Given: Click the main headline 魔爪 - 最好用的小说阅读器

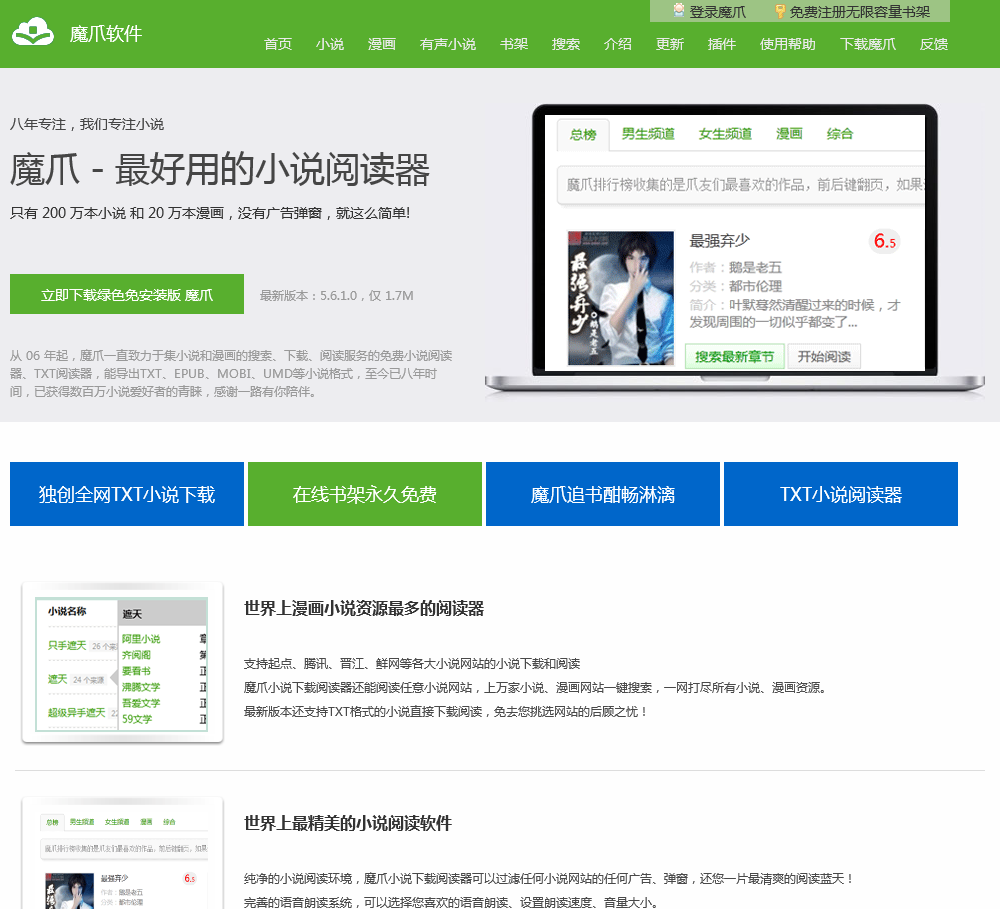Looking at the screenshot, I should tap(220, 170).
